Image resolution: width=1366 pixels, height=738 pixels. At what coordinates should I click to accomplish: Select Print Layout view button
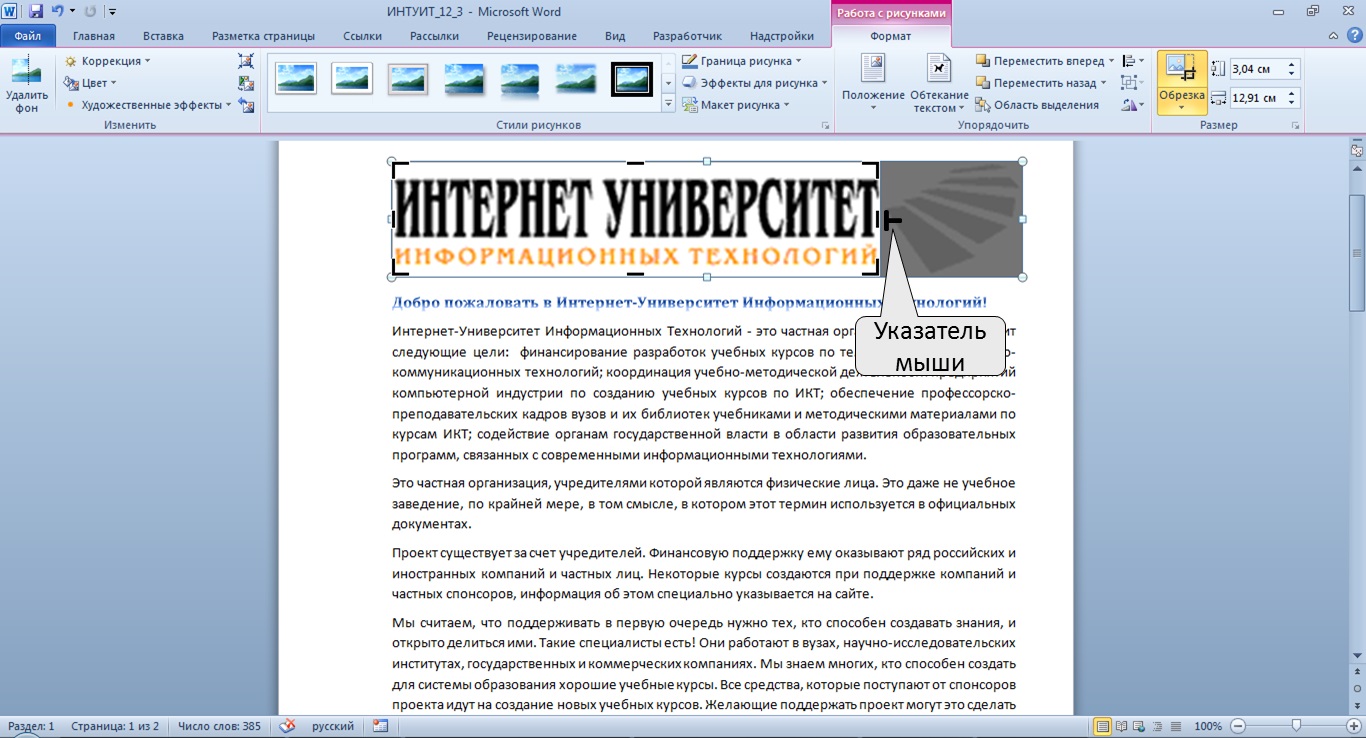click(1103, 726)
